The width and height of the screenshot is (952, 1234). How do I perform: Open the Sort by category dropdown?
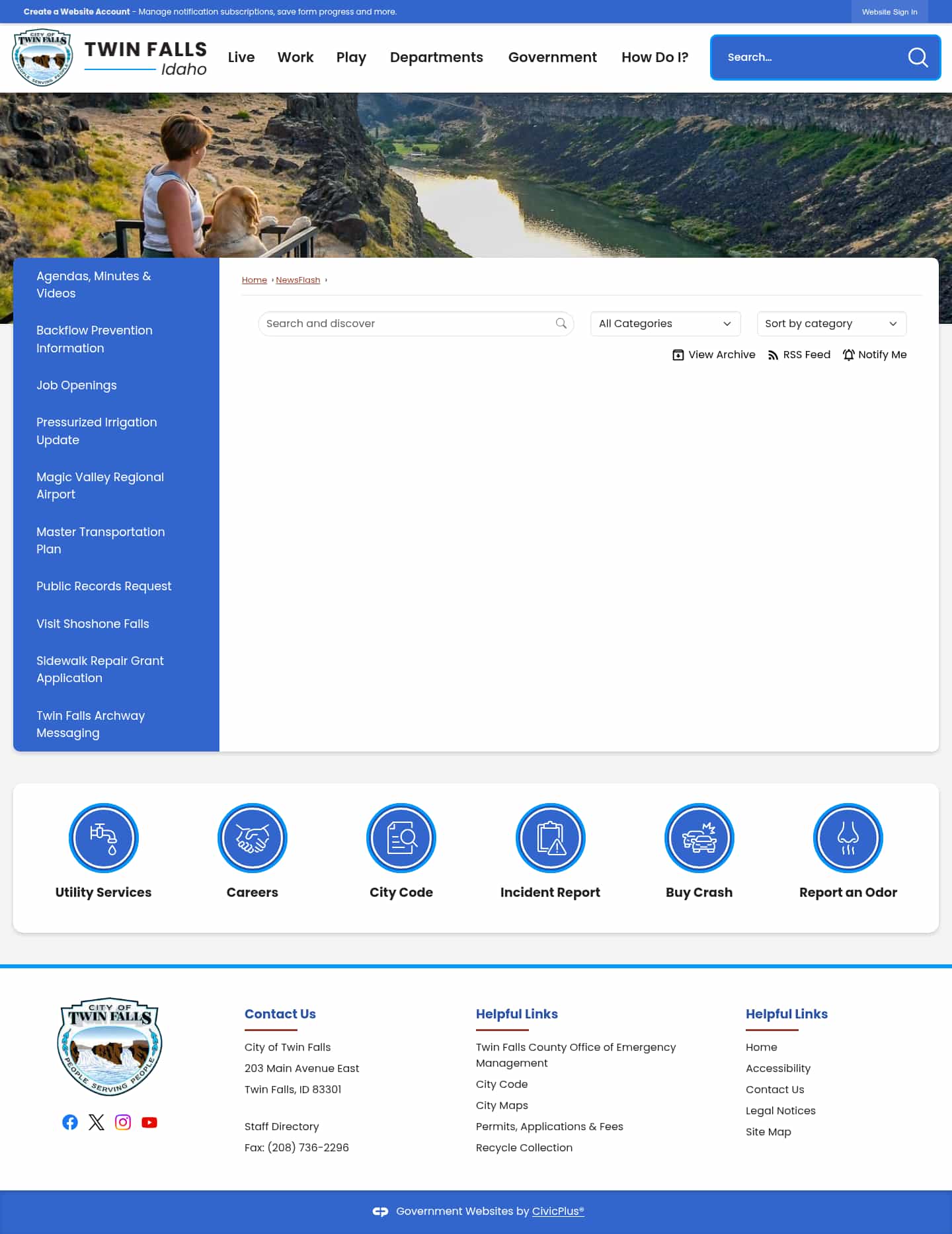tap(832, 324)
